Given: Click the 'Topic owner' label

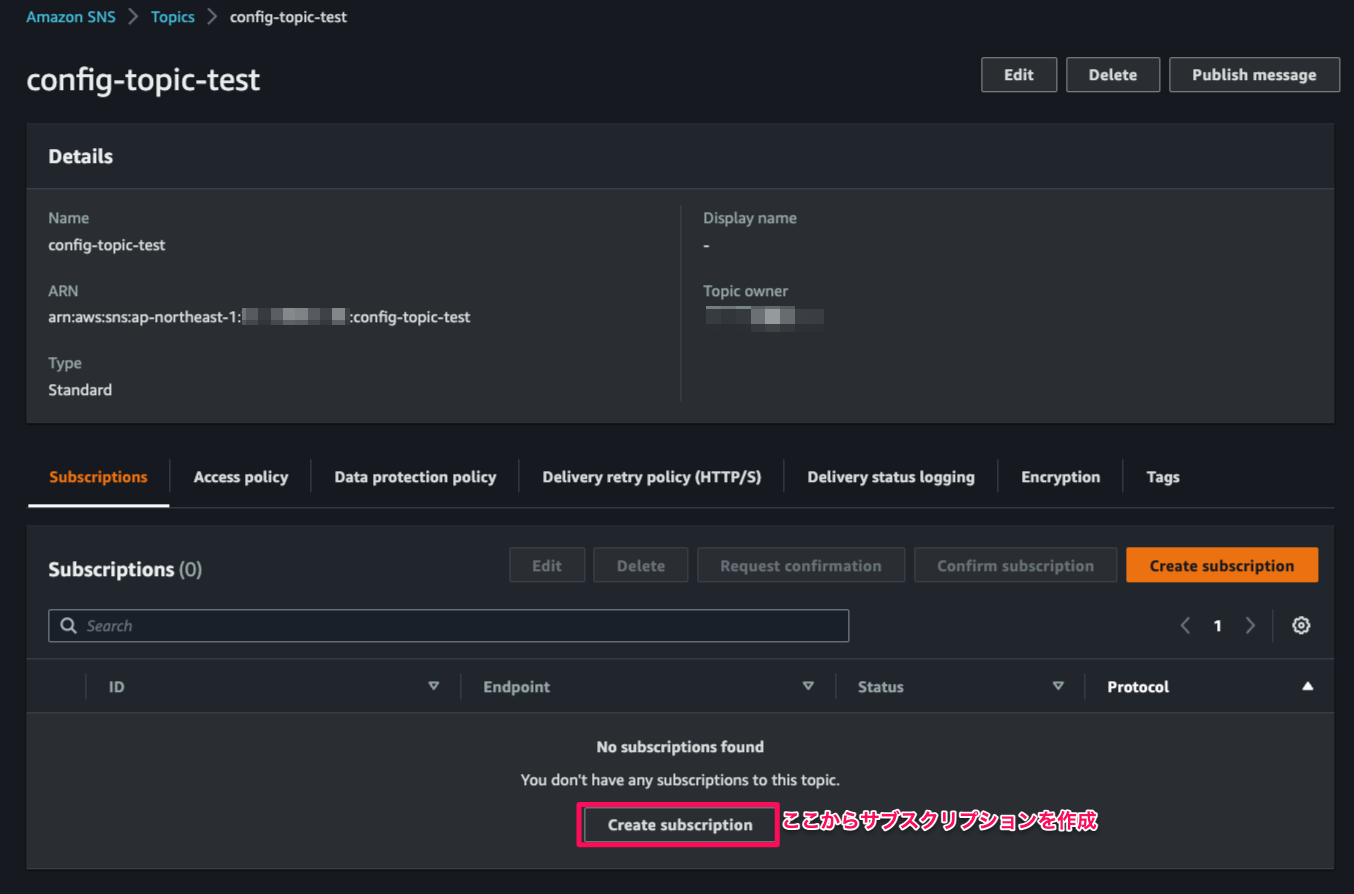Looking at the screenshot, I should coord(746,291).
